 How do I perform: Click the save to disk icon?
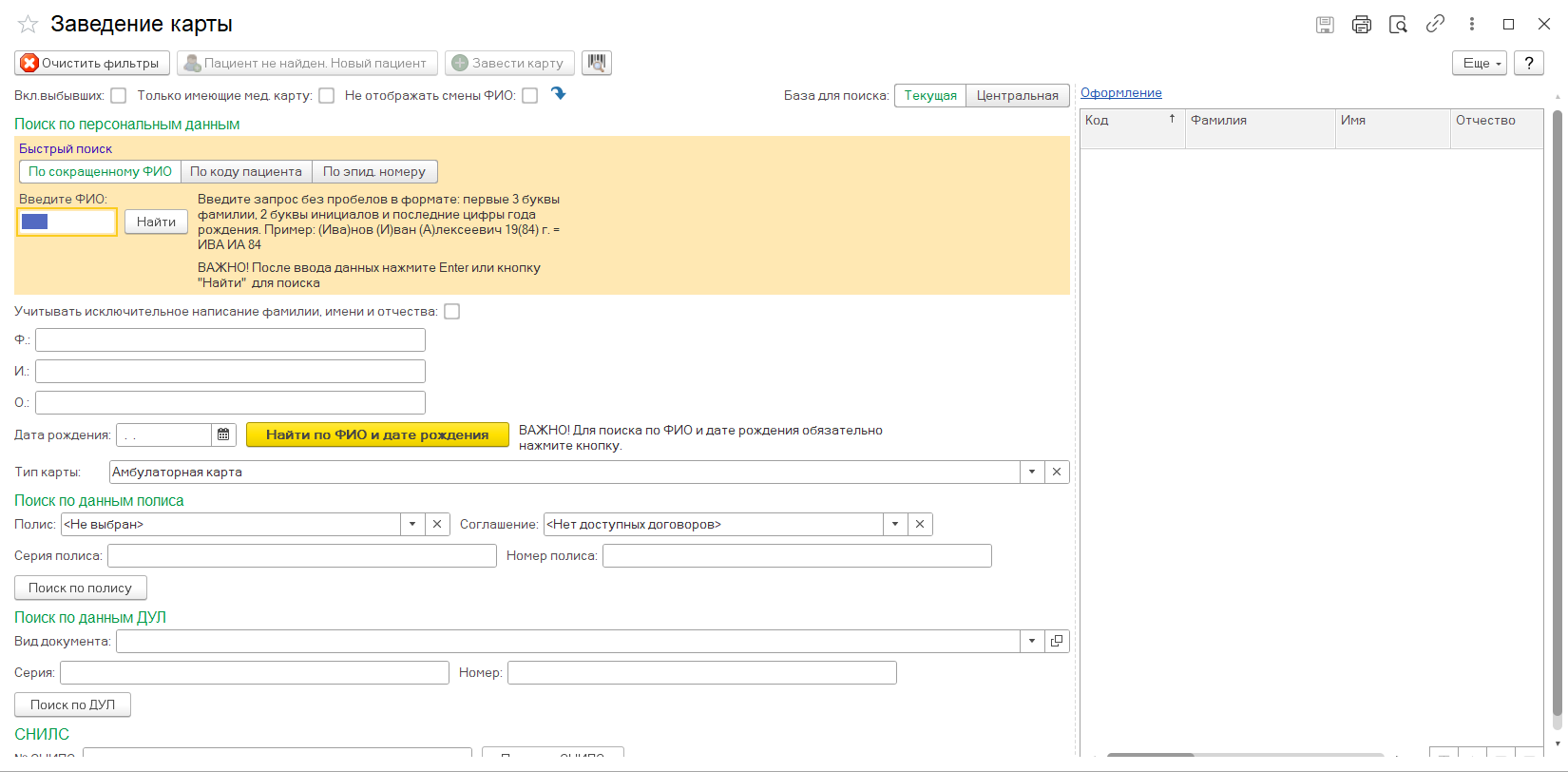1325,25
